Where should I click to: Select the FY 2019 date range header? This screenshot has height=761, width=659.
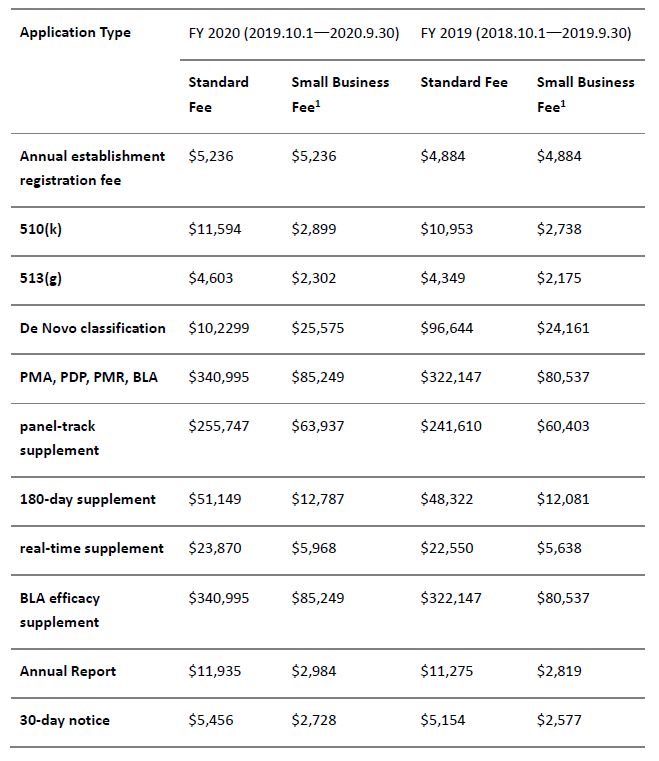pyautogui.click(x=525, y=33)
